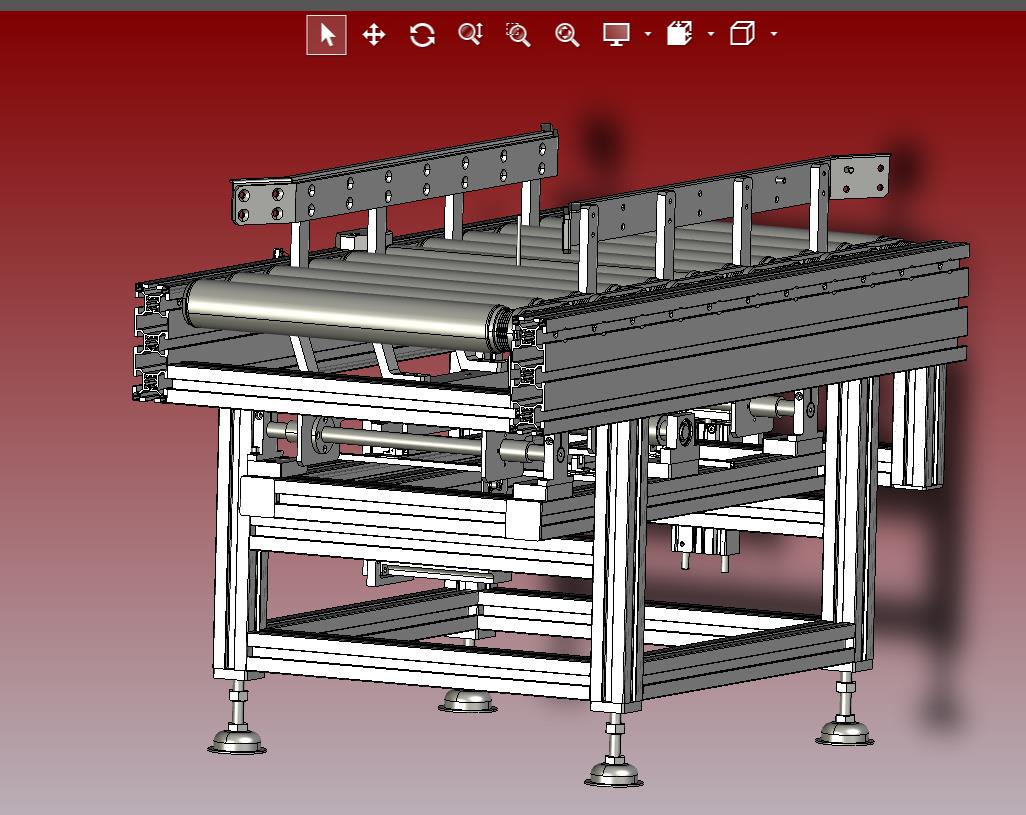
Task: Click the monitor display mode icon
Action: coord(616,34)
